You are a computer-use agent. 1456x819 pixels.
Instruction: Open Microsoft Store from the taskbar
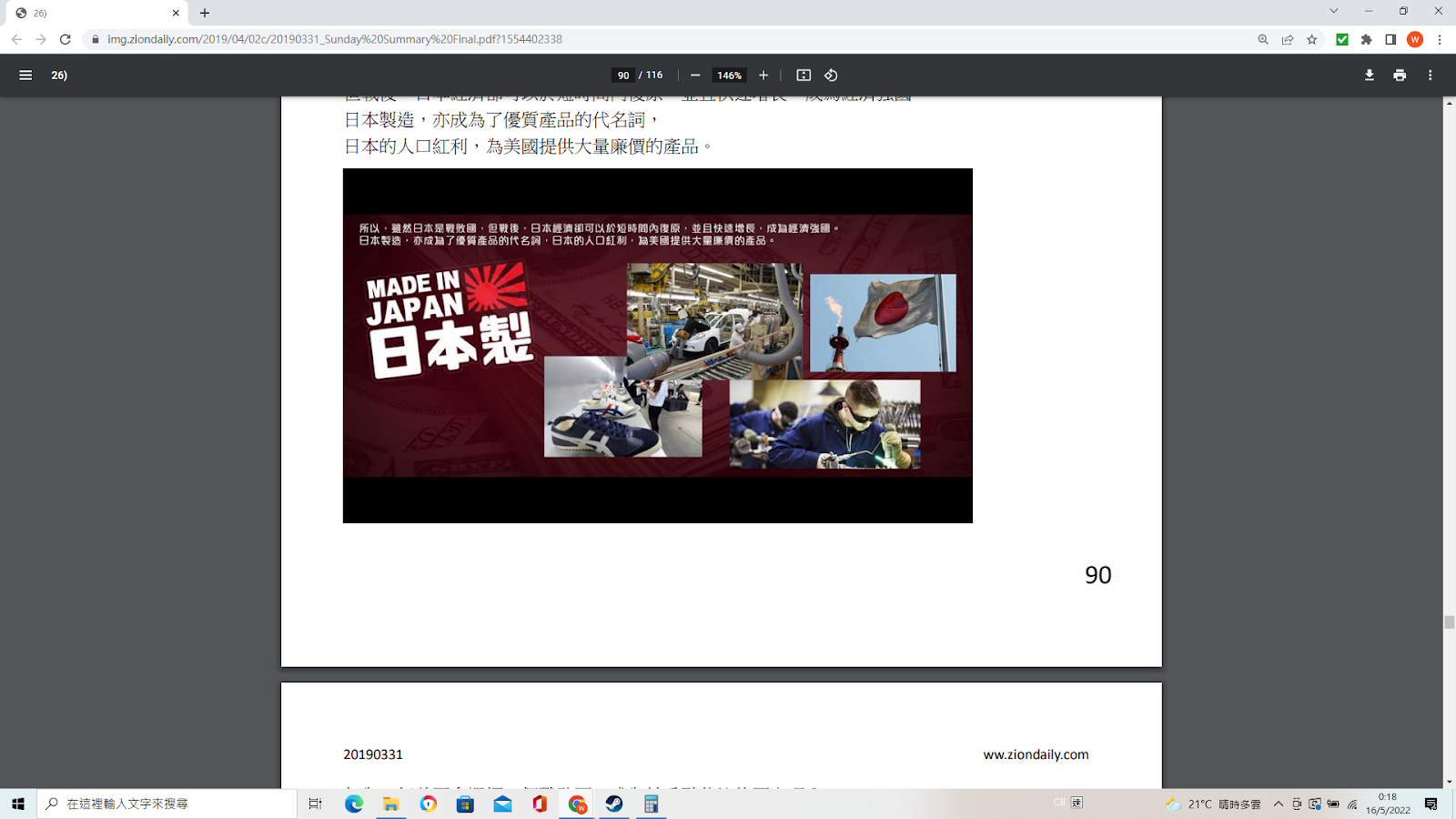pos(465,804)
